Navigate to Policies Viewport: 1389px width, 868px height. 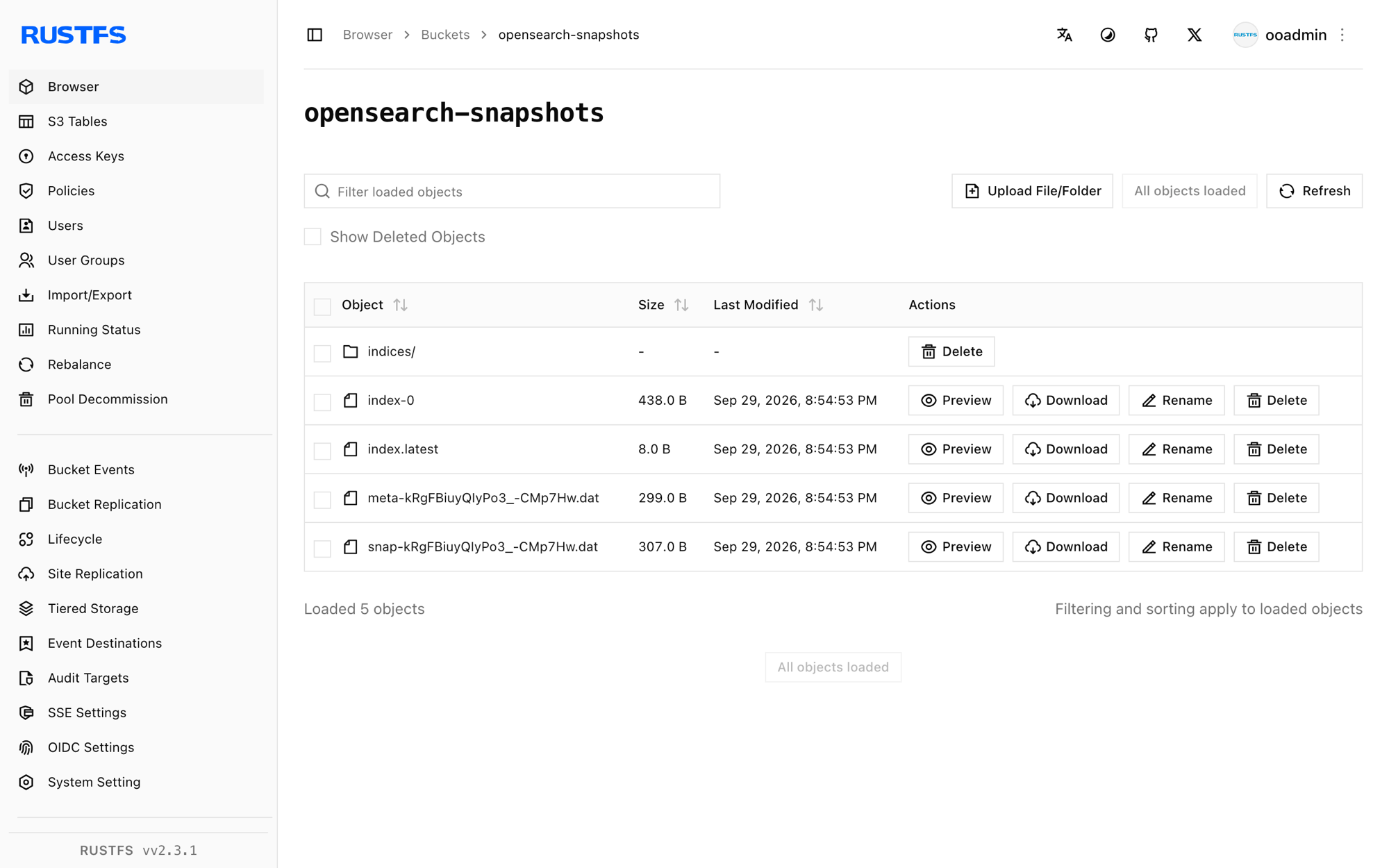136,191
